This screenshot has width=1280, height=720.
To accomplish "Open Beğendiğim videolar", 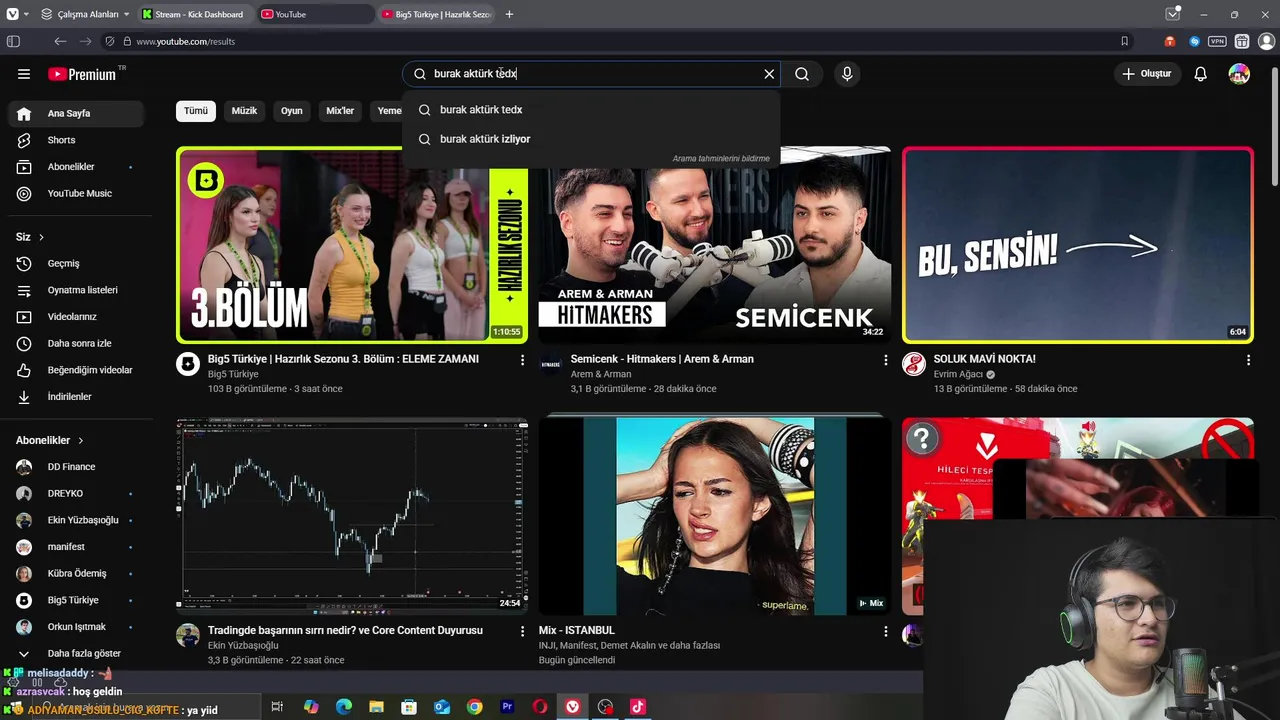I will (76, 370).
